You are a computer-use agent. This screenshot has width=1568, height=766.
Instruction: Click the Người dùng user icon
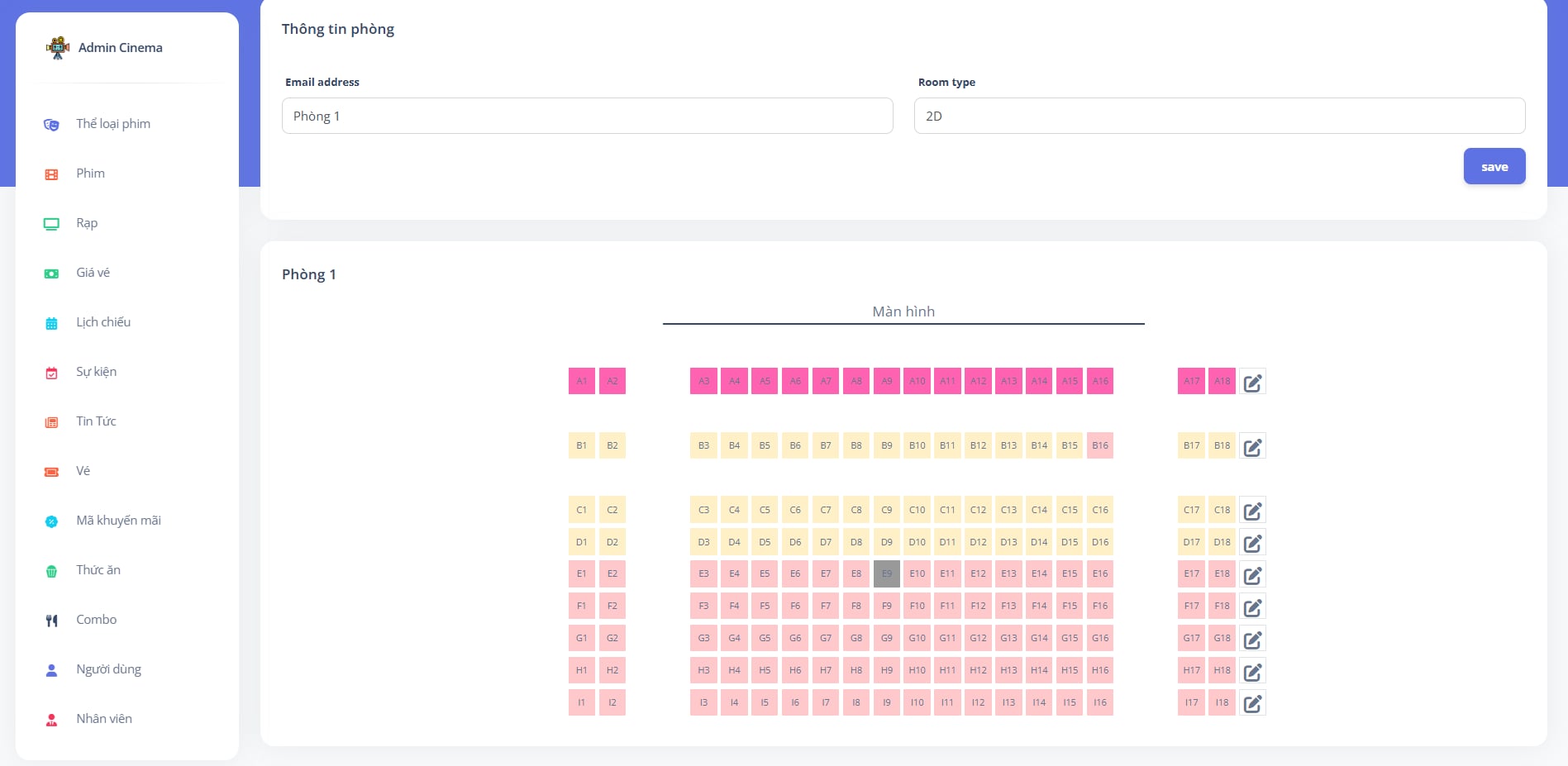[51, 670]
